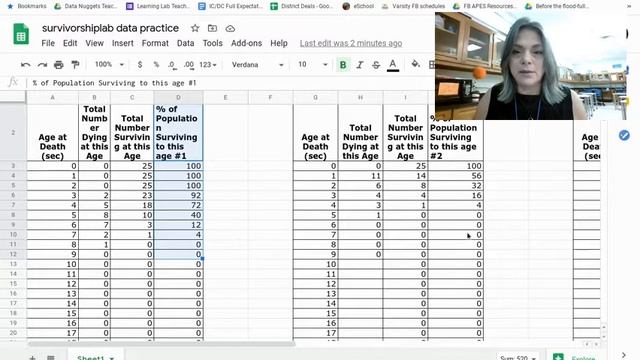640x360 pixels.
Task: Open the Insert menu
Action: (x=122, y=43)
